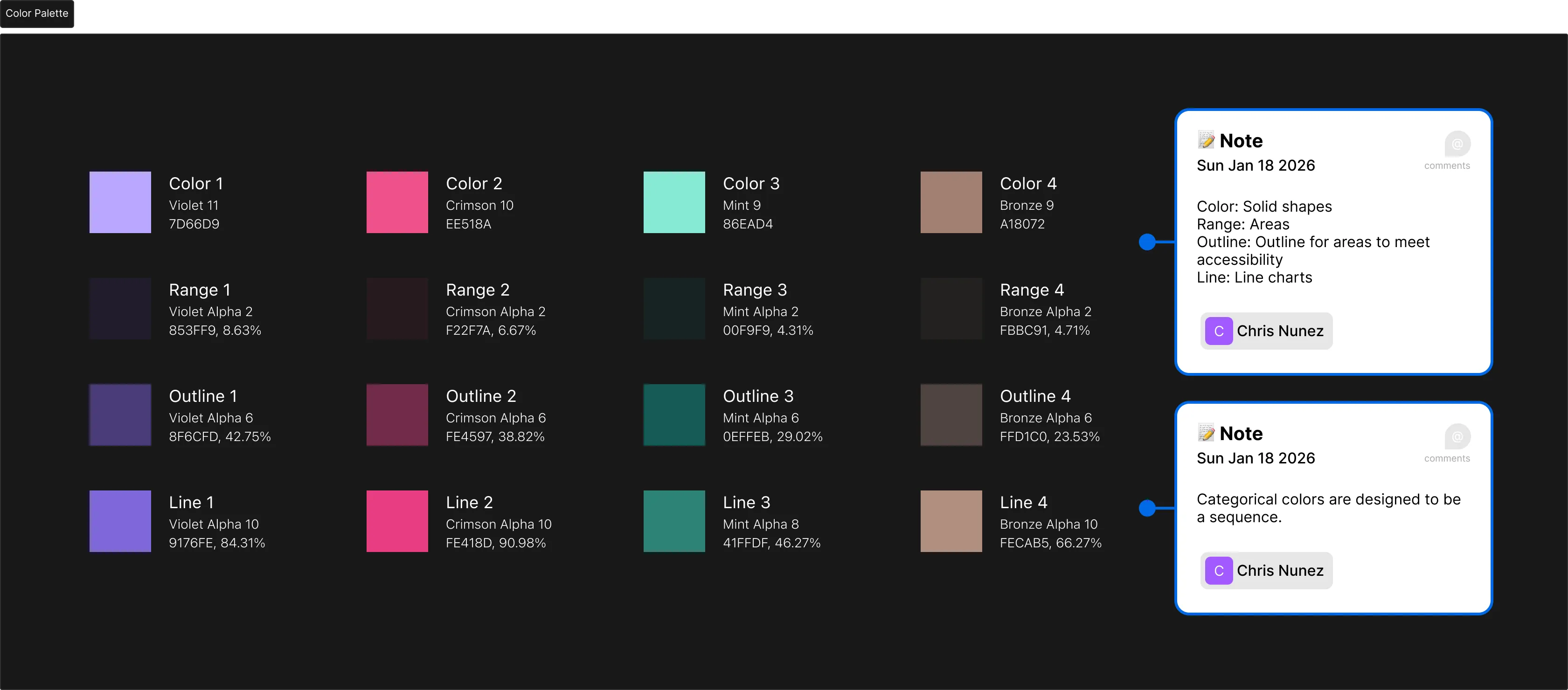Click 'Range: Areas' note line
1568x690 pixels.
1243,225
